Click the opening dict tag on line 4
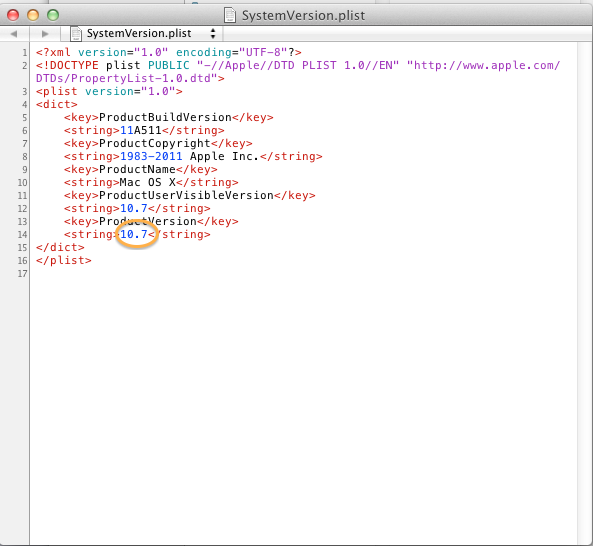 pos(56,104)
